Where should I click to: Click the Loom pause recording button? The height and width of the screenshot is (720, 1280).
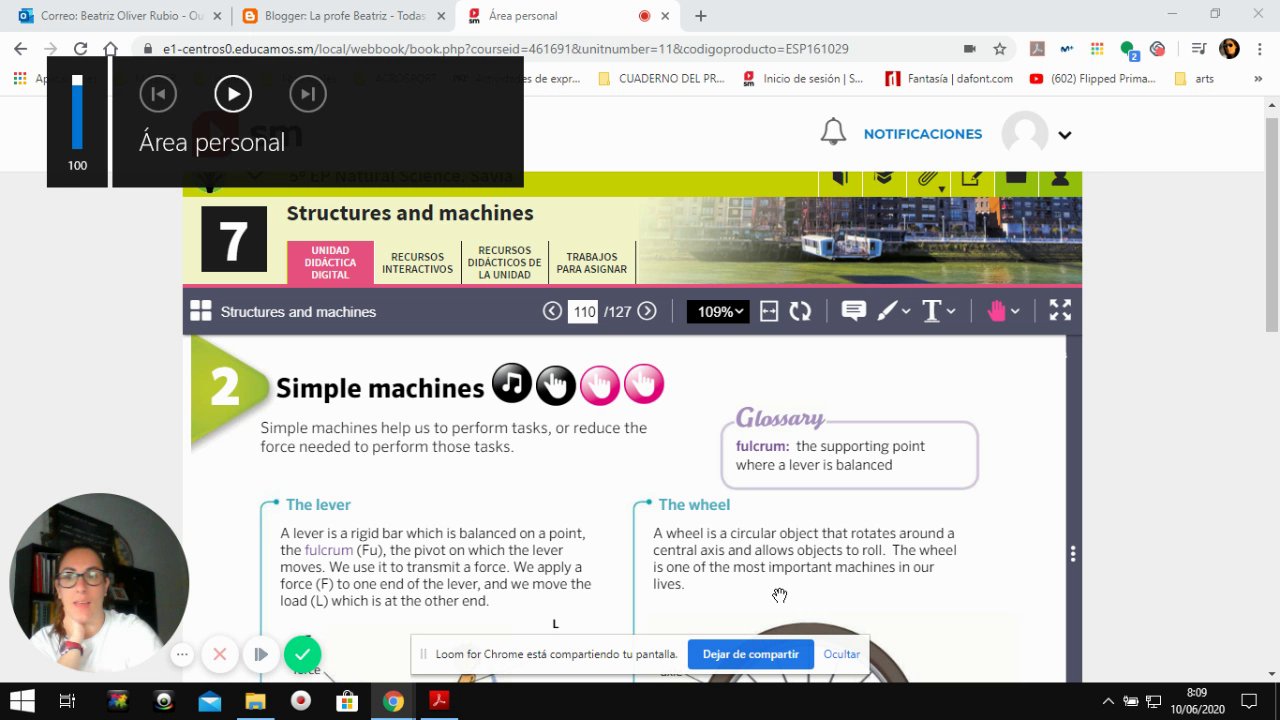(261, 655)
